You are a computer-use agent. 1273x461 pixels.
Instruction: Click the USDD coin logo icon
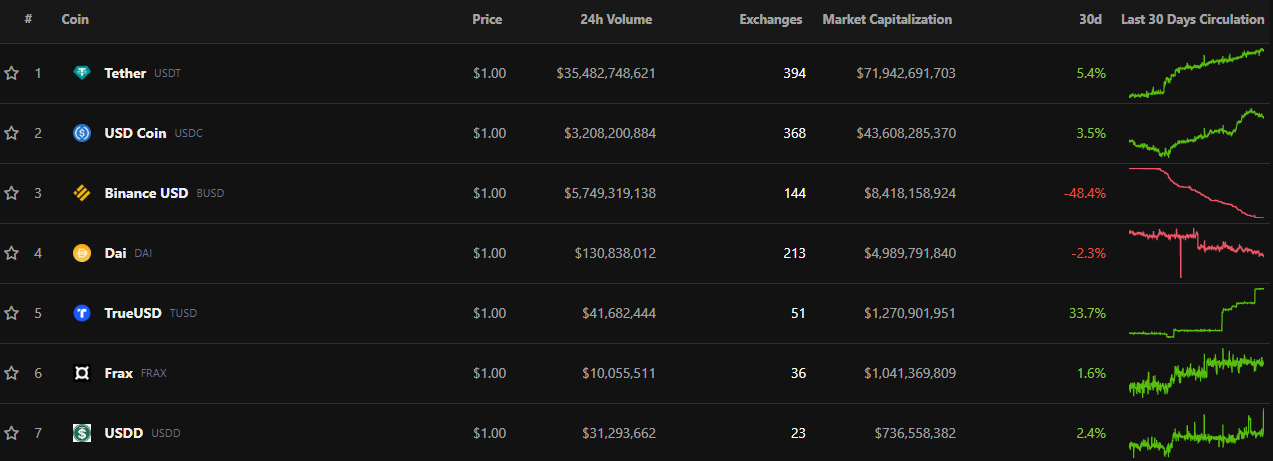click(82, 433)
